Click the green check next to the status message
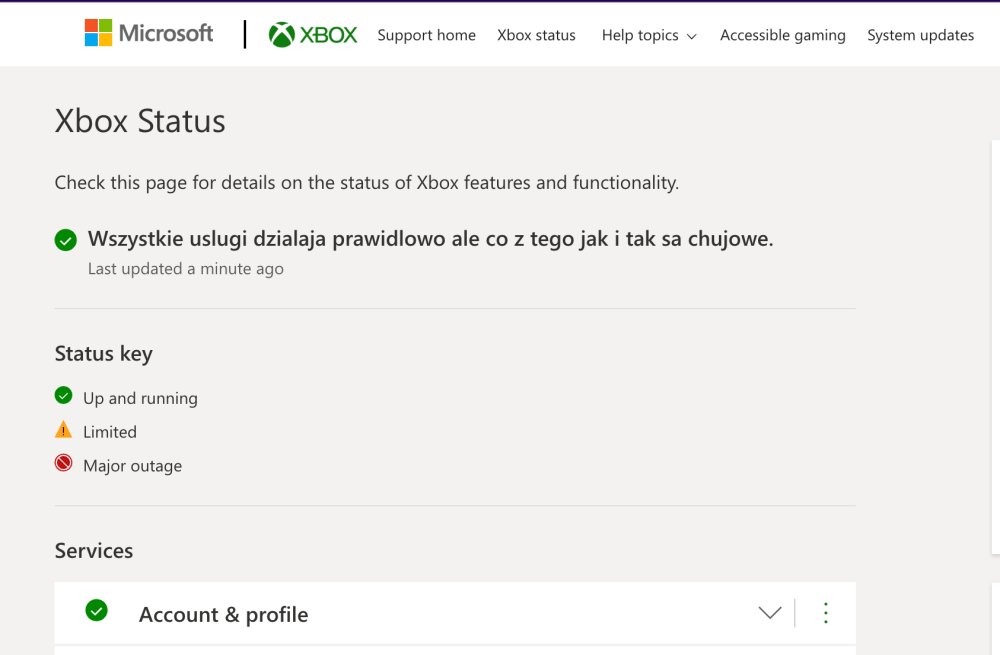This screenshot has height=655, width=1000. click(65, 239)
